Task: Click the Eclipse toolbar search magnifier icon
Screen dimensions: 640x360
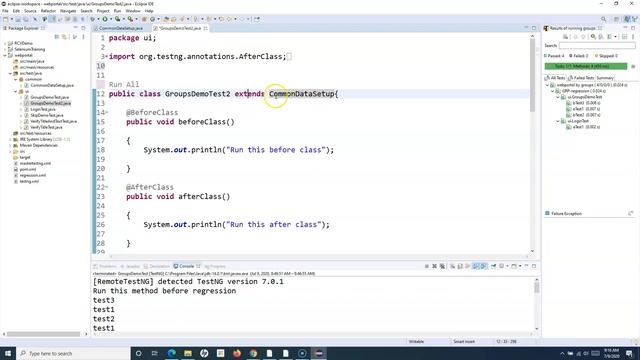Action: pyautogui.click(x=603, y=19)
